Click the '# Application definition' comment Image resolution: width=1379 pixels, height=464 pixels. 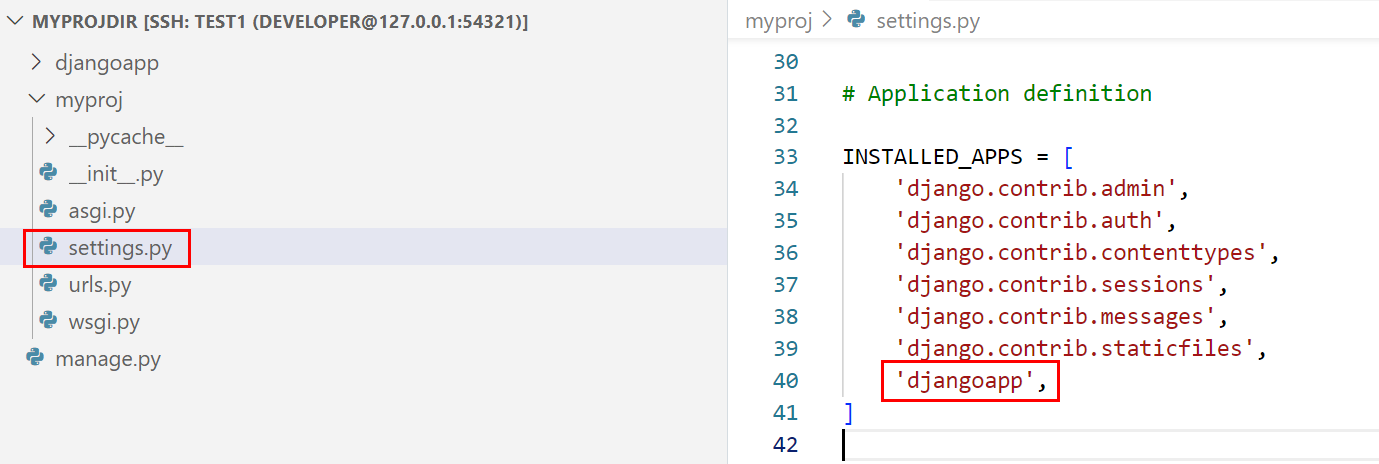(x=997, y=94)
